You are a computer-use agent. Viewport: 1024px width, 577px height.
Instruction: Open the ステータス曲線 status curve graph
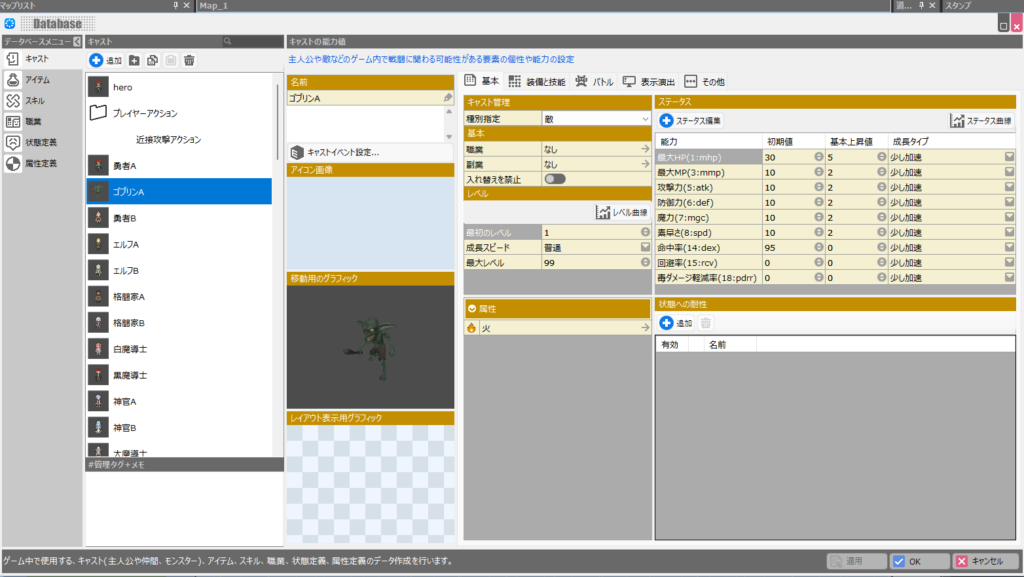(984, 120)
